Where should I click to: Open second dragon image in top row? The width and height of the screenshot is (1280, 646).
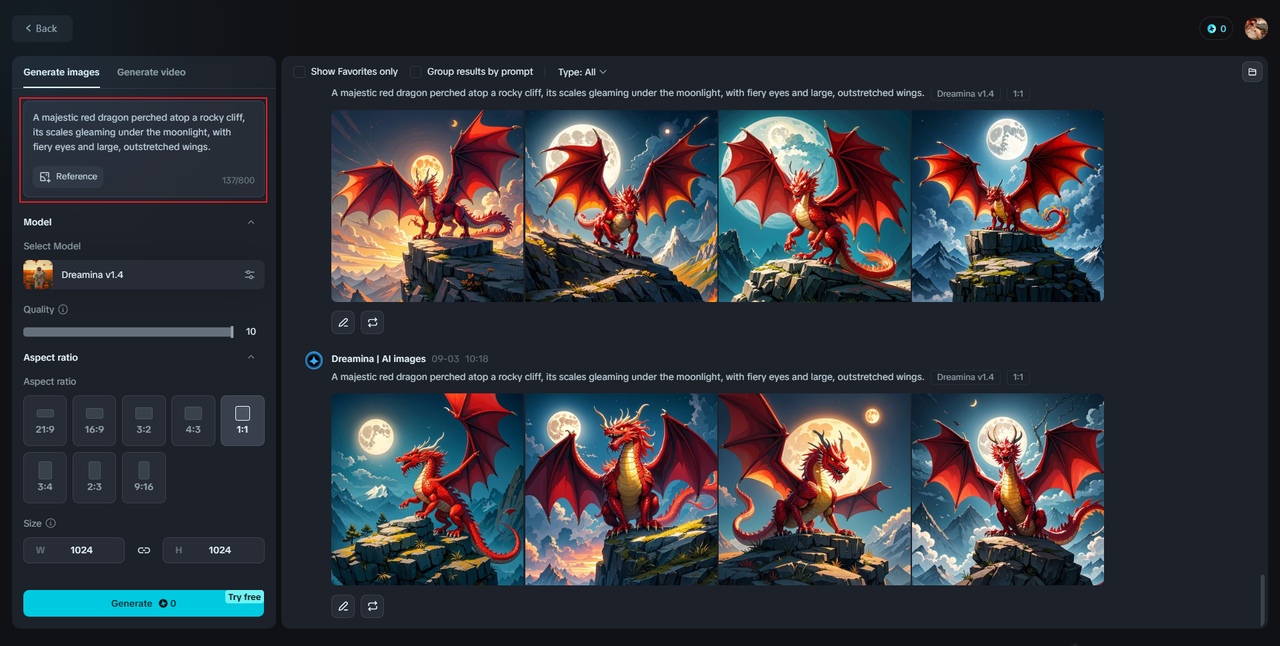coord(621,206)
